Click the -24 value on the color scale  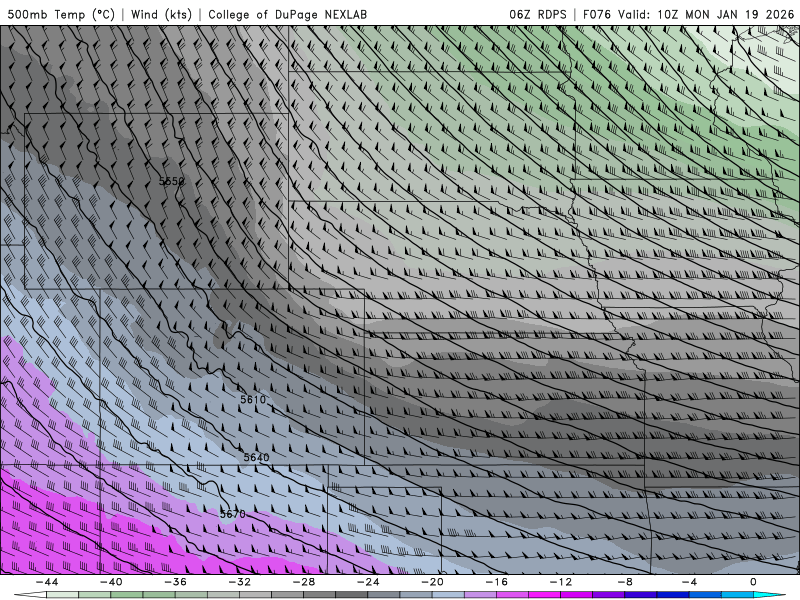[368, 582]
